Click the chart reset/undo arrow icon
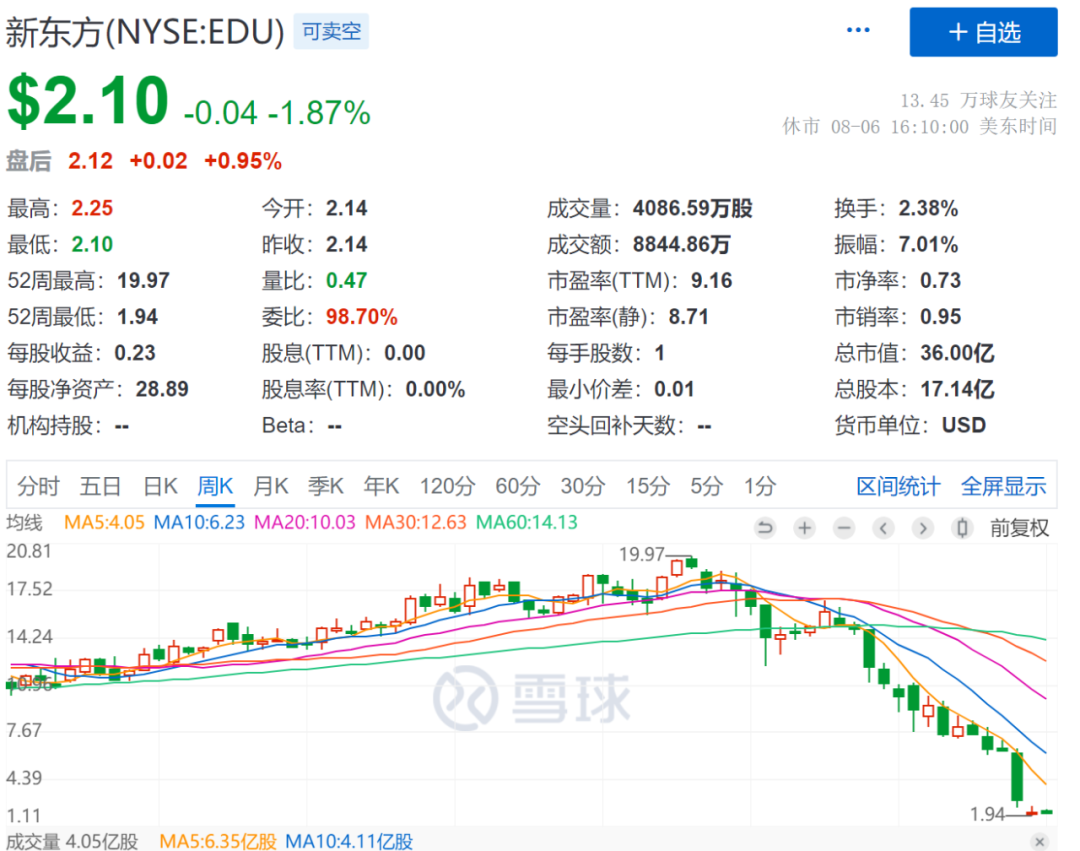Screen dimensions: 1080x851 coord(765,528)
